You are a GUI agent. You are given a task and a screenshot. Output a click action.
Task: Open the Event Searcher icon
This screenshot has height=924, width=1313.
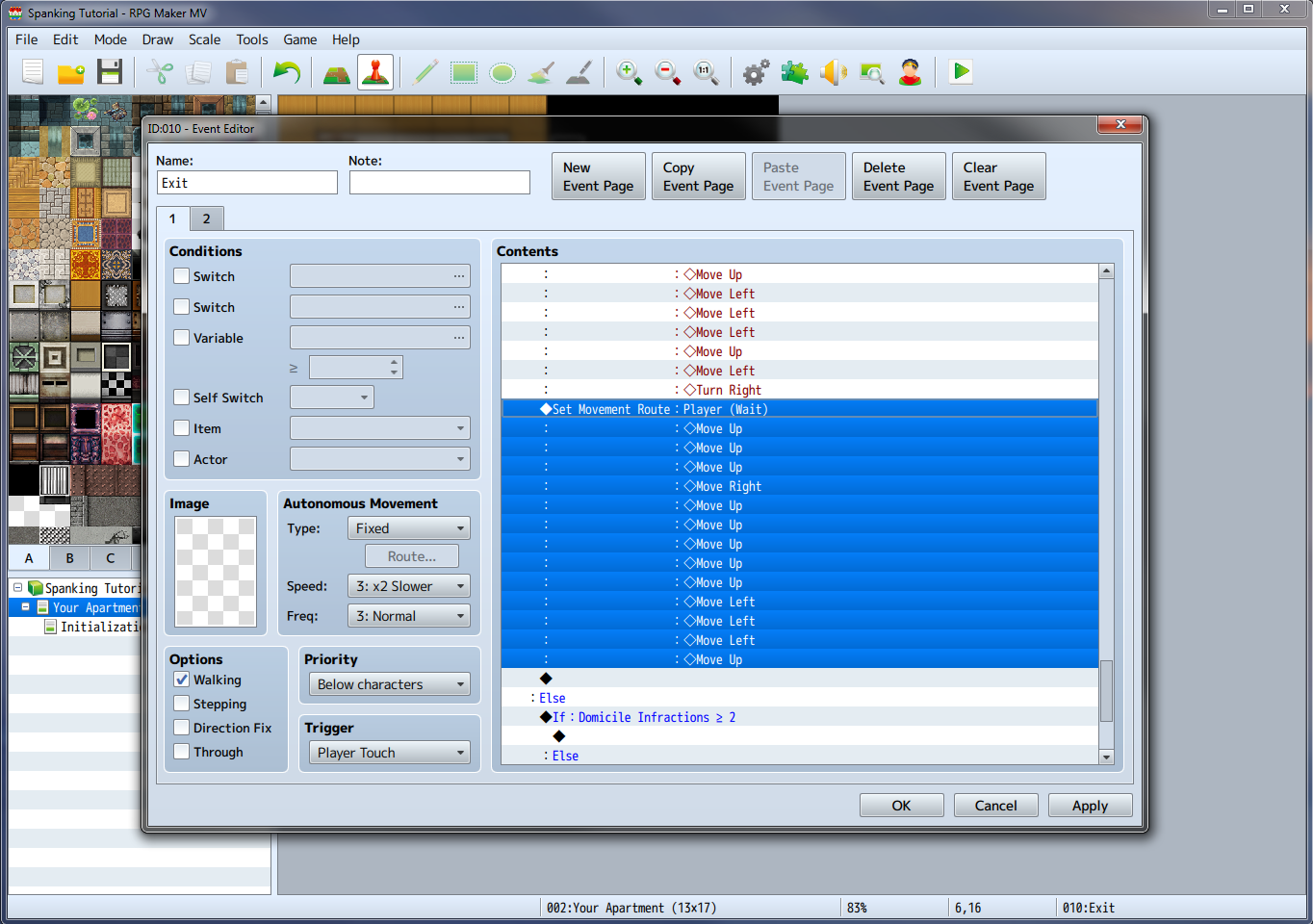tap(872, 72)
